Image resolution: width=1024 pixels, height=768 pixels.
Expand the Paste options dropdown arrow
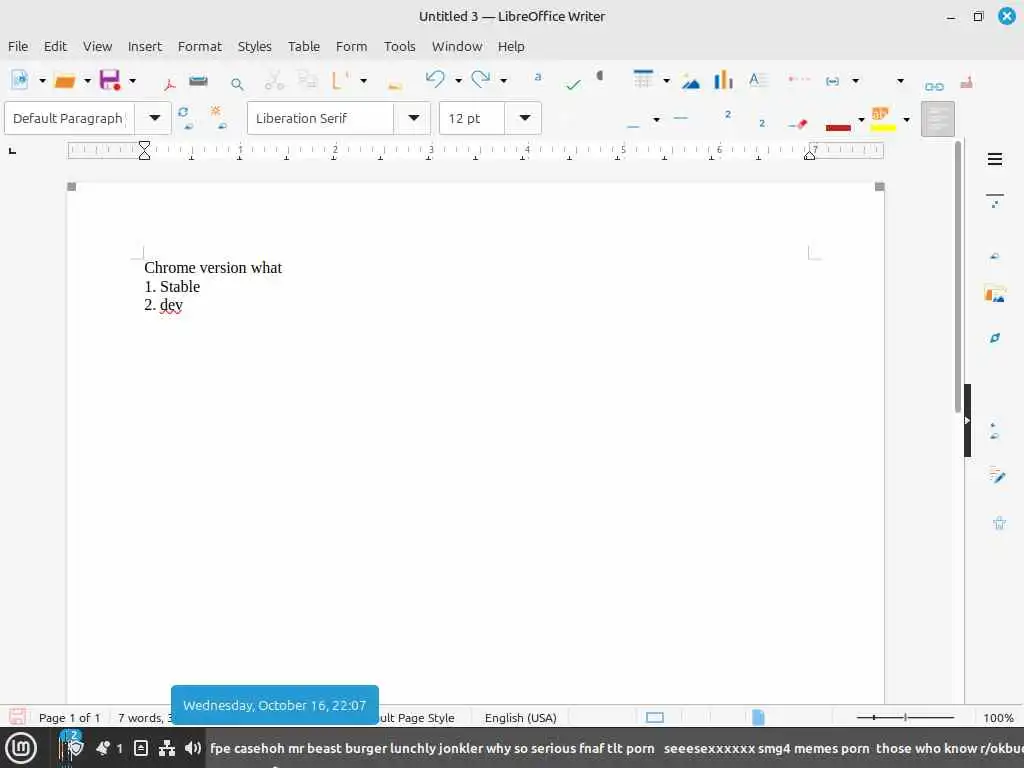363,81
